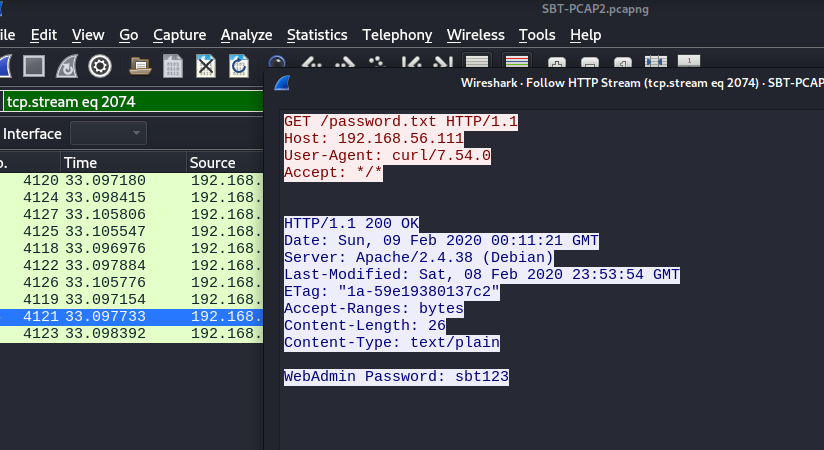Click the ETag header line
Screen dimensions: 824x450
(392, 291)
